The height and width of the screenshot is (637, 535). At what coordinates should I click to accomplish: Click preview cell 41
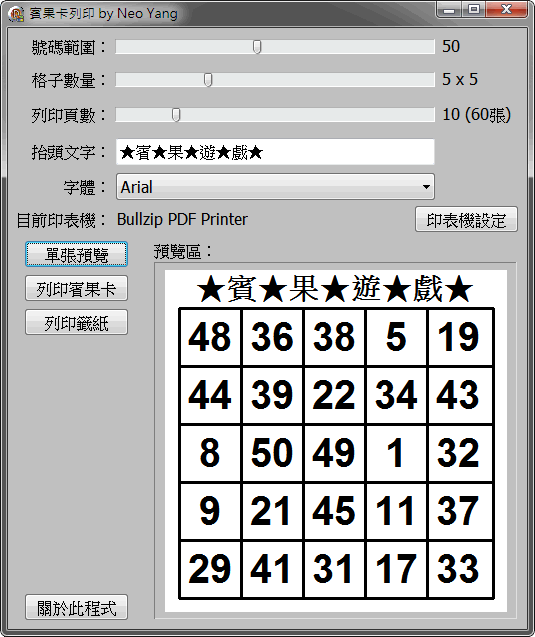click(x=272, y=569)
